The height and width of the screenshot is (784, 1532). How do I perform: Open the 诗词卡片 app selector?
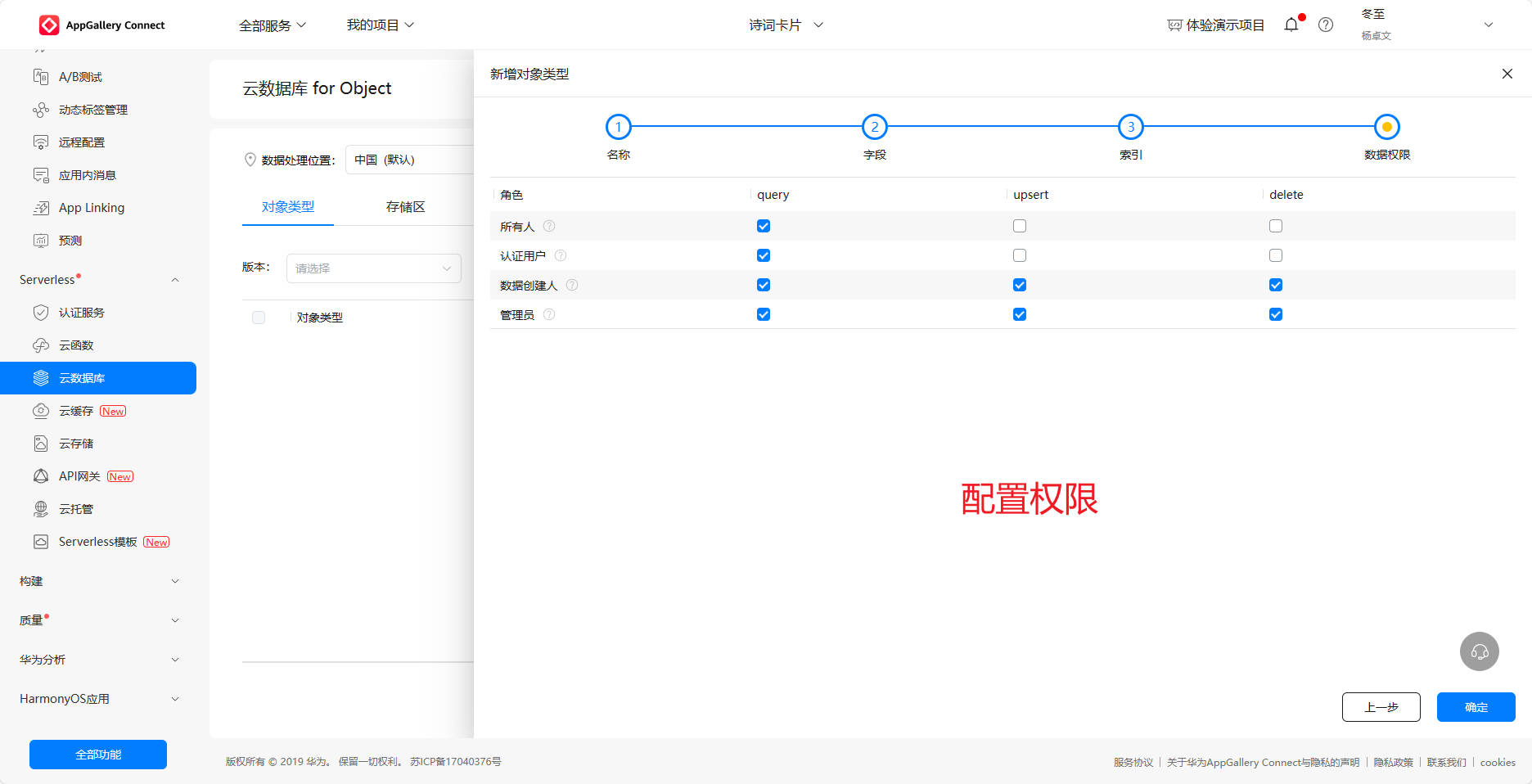pos(786,25)
